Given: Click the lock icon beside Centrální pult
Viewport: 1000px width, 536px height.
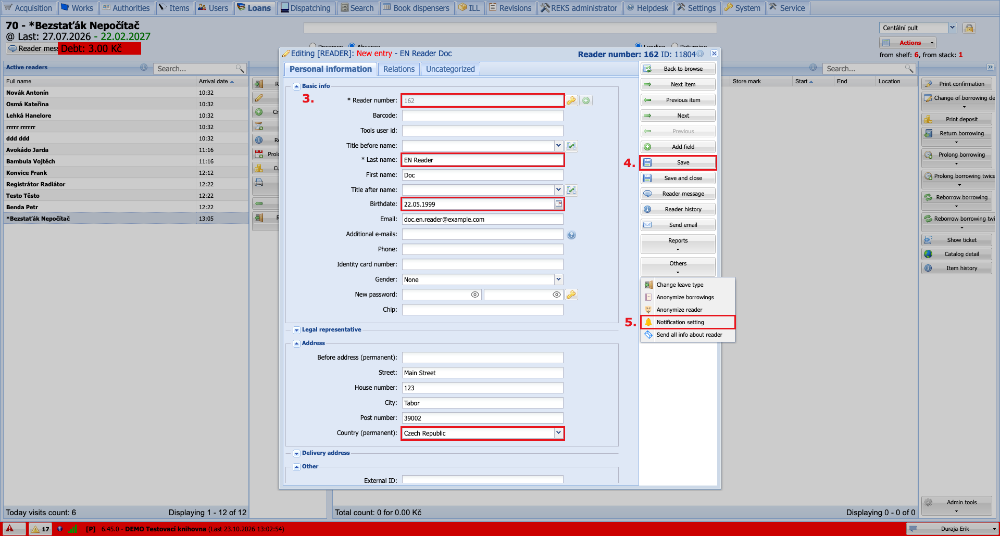Looking at the screenshot, I should coord(969,28).
